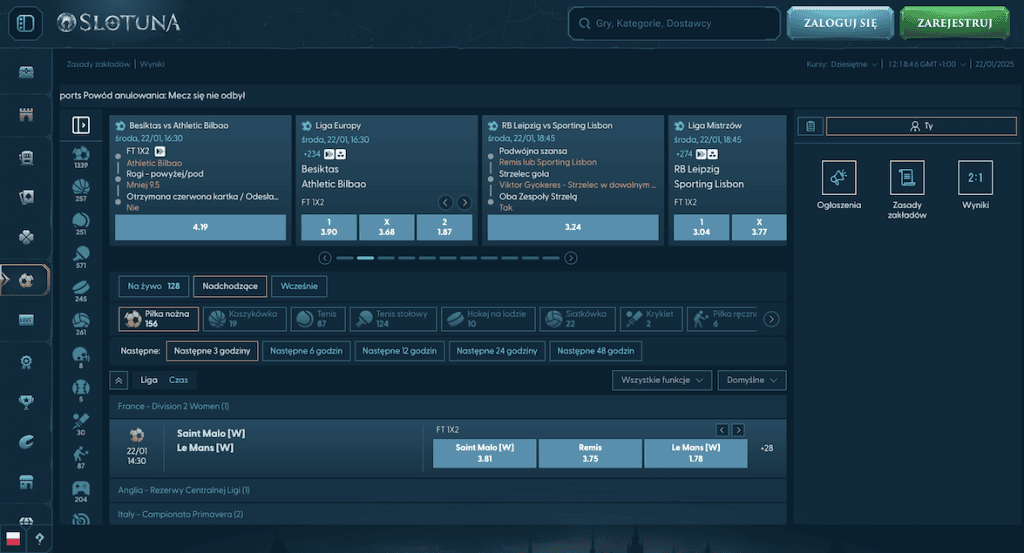Show more markets +28 for Saint Malo match
This screenshot has width=1024, height=553.
tap(767, 448)
